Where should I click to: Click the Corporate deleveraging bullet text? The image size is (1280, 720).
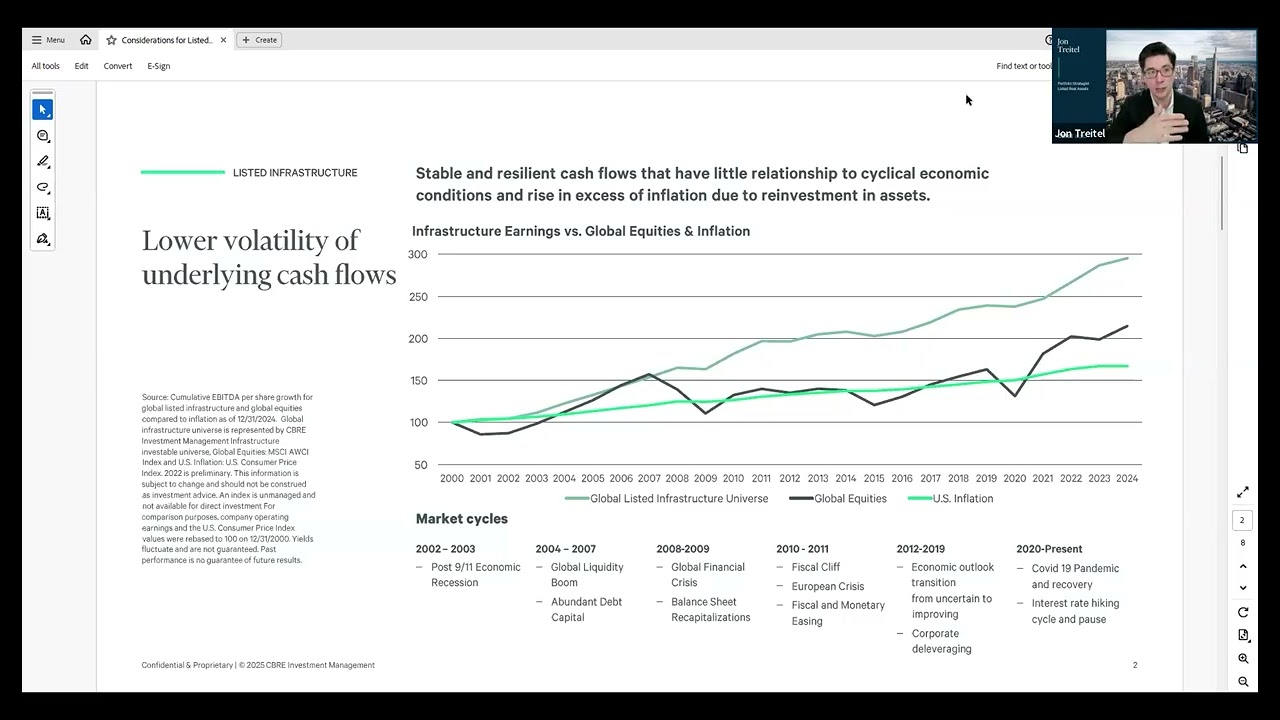pos(941,641)
